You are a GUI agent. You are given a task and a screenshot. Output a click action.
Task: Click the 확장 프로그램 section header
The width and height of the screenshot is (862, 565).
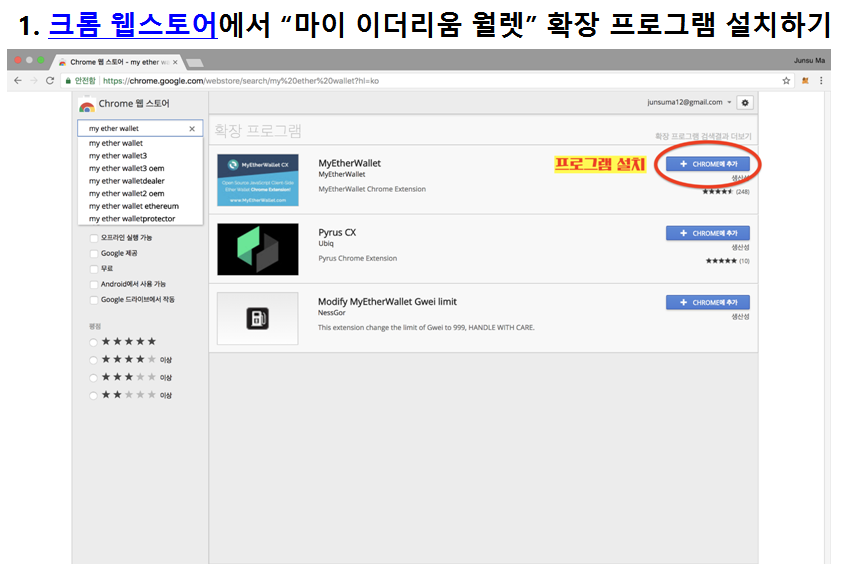coord(257,131)
